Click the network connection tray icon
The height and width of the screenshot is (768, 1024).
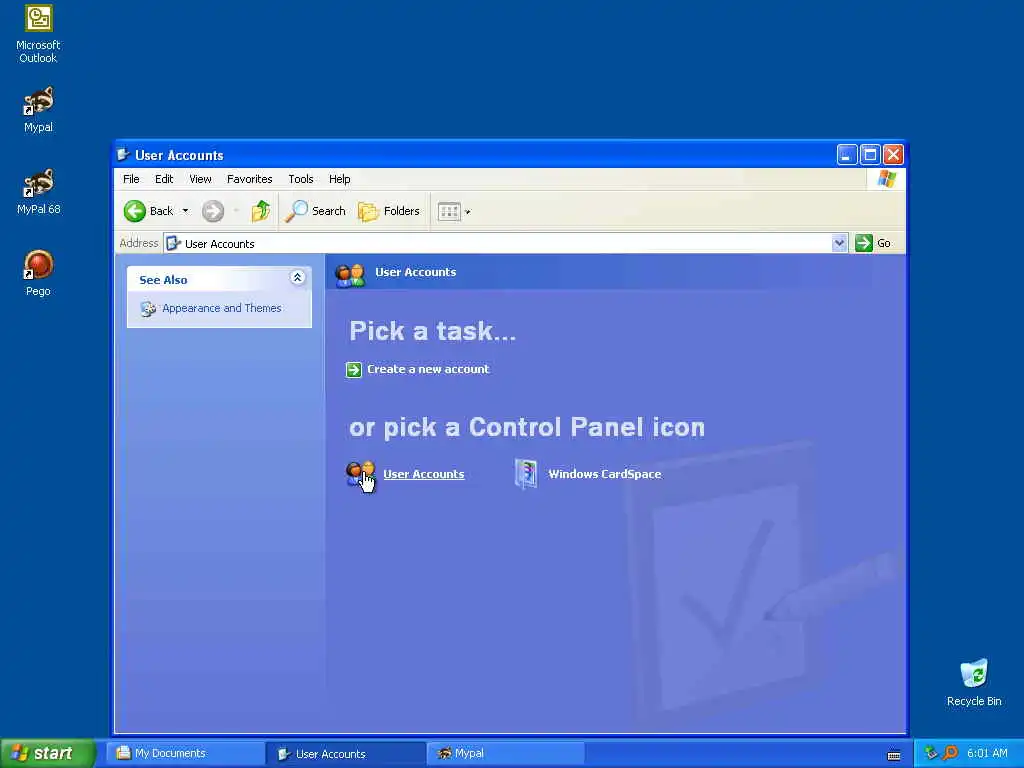(x=931, y=753)
